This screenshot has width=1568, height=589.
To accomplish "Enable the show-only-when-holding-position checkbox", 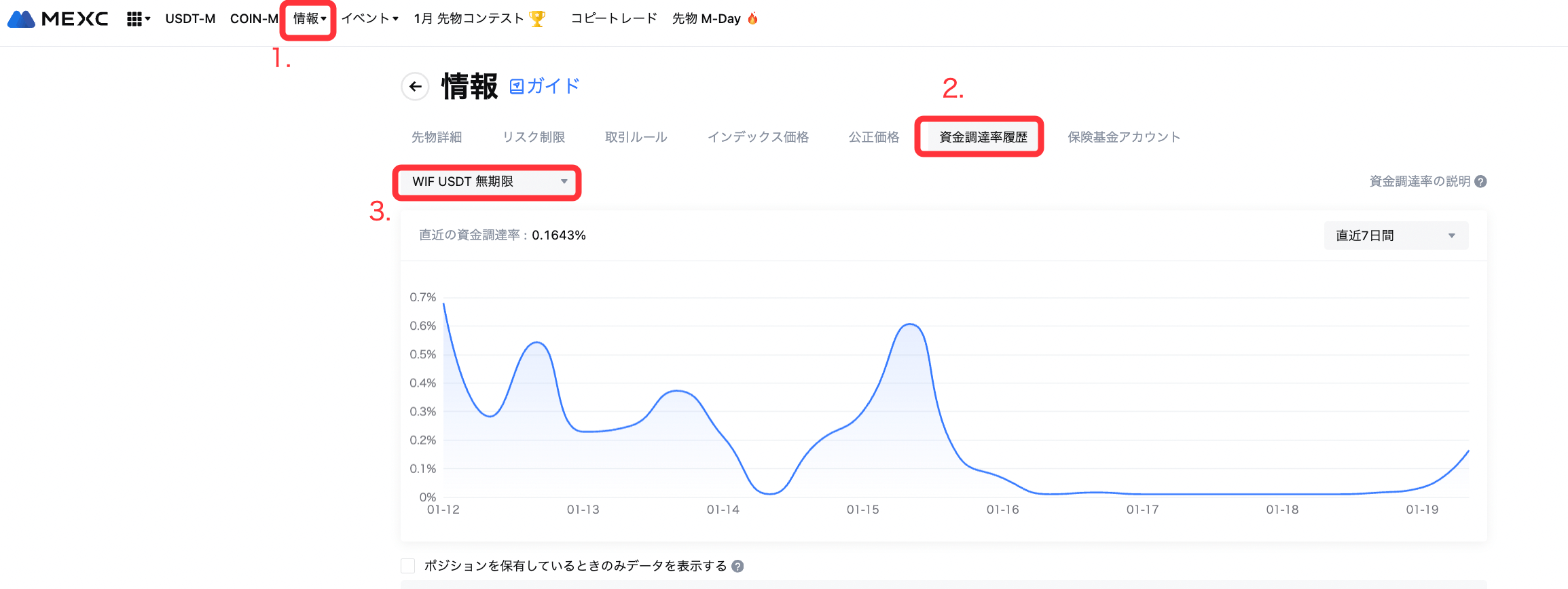I will (x=408, y=566).
